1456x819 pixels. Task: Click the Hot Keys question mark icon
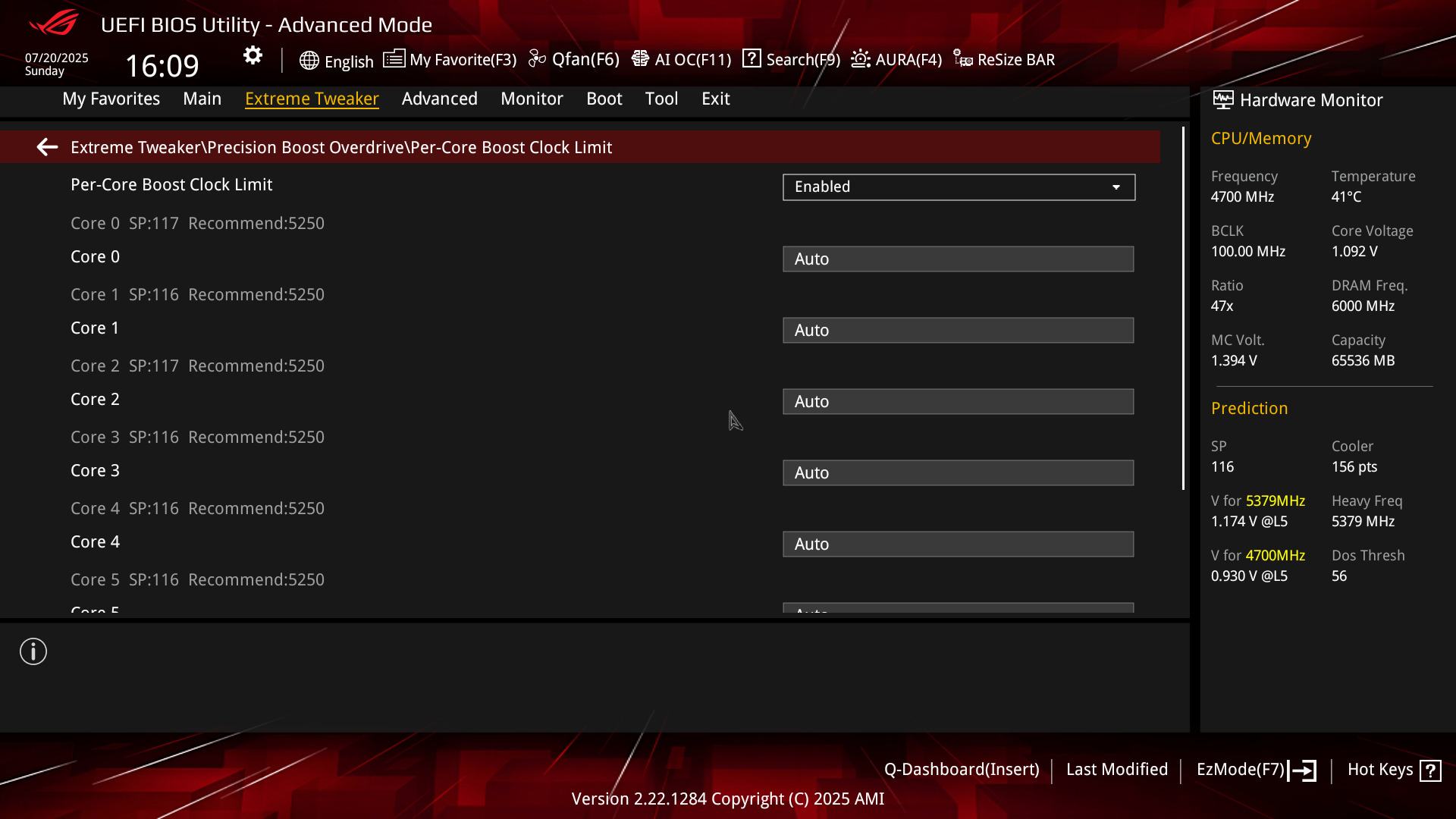click(1430, 770)
